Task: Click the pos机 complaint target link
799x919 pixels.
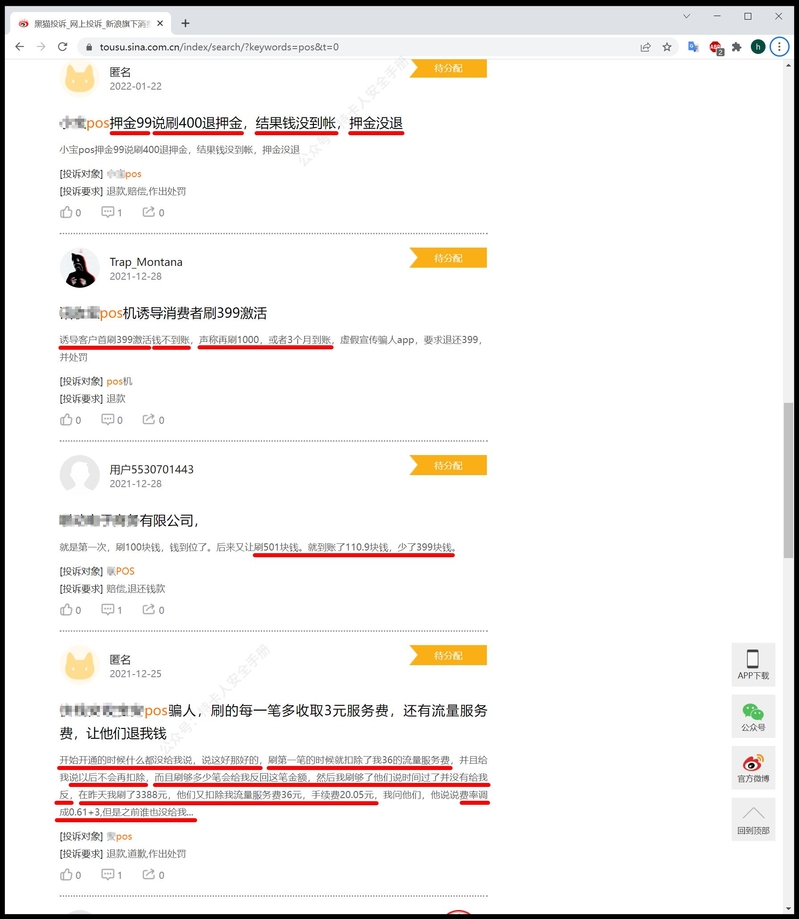Action: (x=120, y=382)
